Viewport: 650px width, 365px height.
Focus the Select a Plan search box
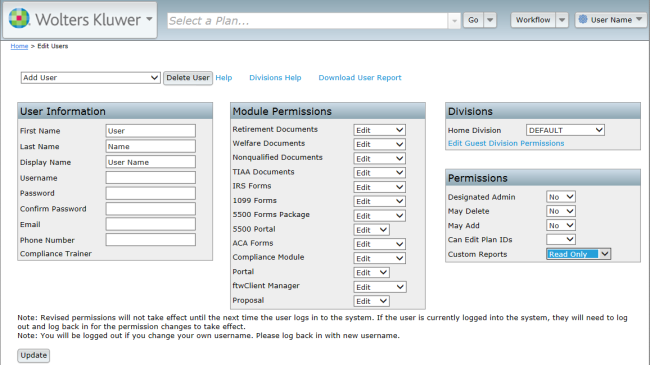308,21
